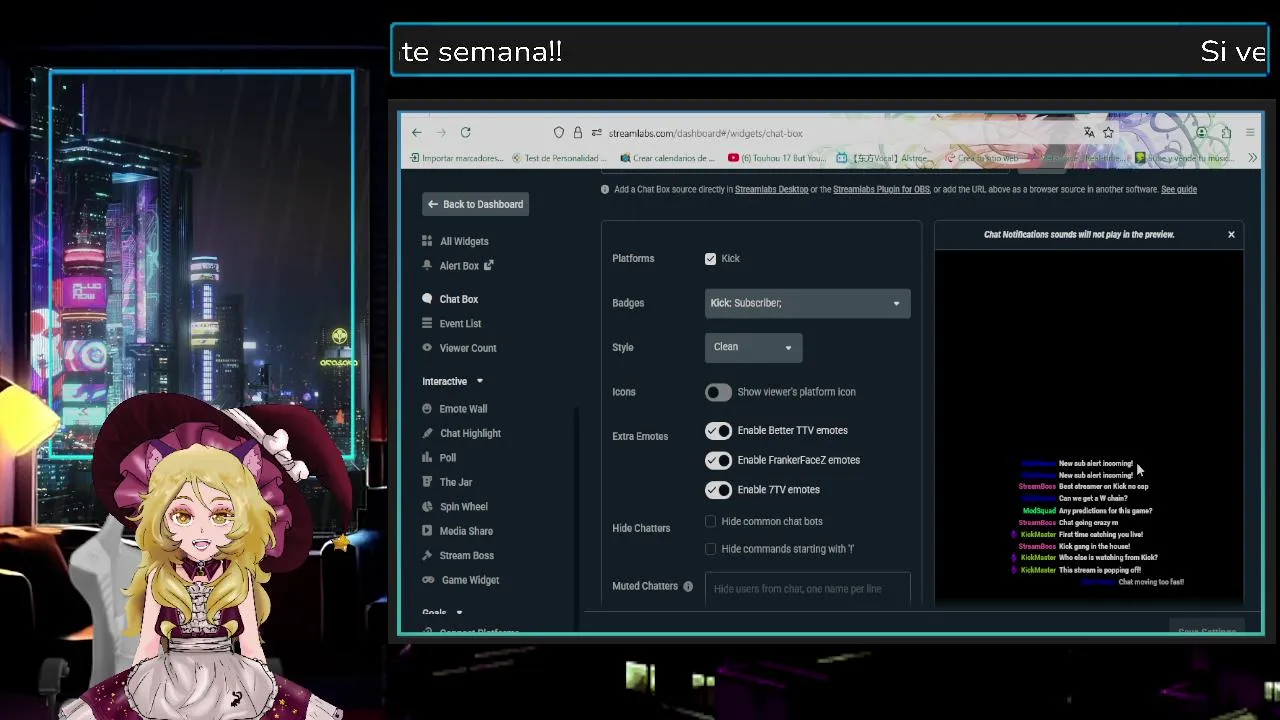Screen dimensions: 1280x720
Task: Show more bookmarks overflow chevron
Action: [x=1252, y=158]
